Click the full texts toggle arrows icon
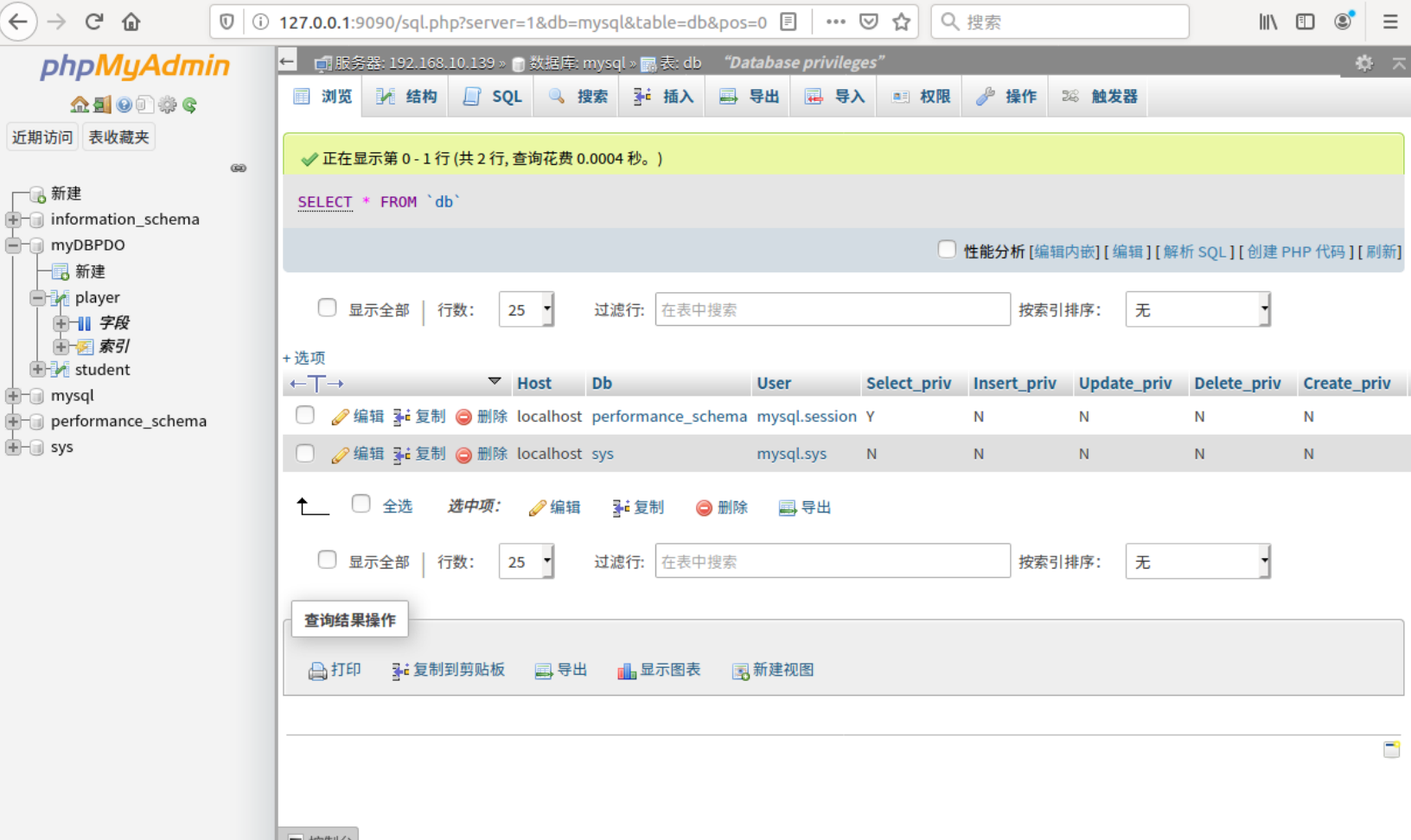The image size is (1411, 840). coord(316,383)
